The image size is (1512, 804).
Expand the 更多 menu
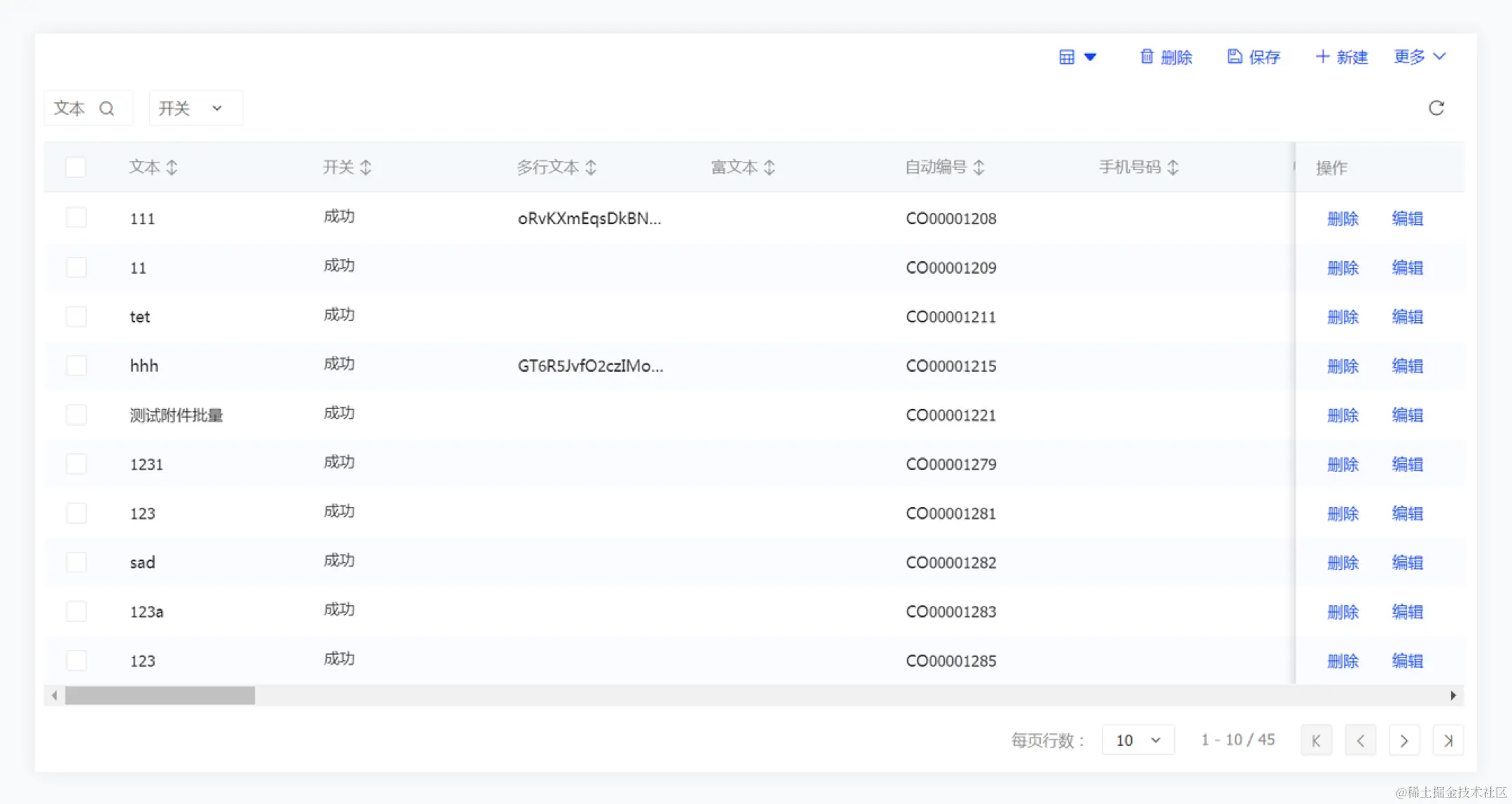1420,57
